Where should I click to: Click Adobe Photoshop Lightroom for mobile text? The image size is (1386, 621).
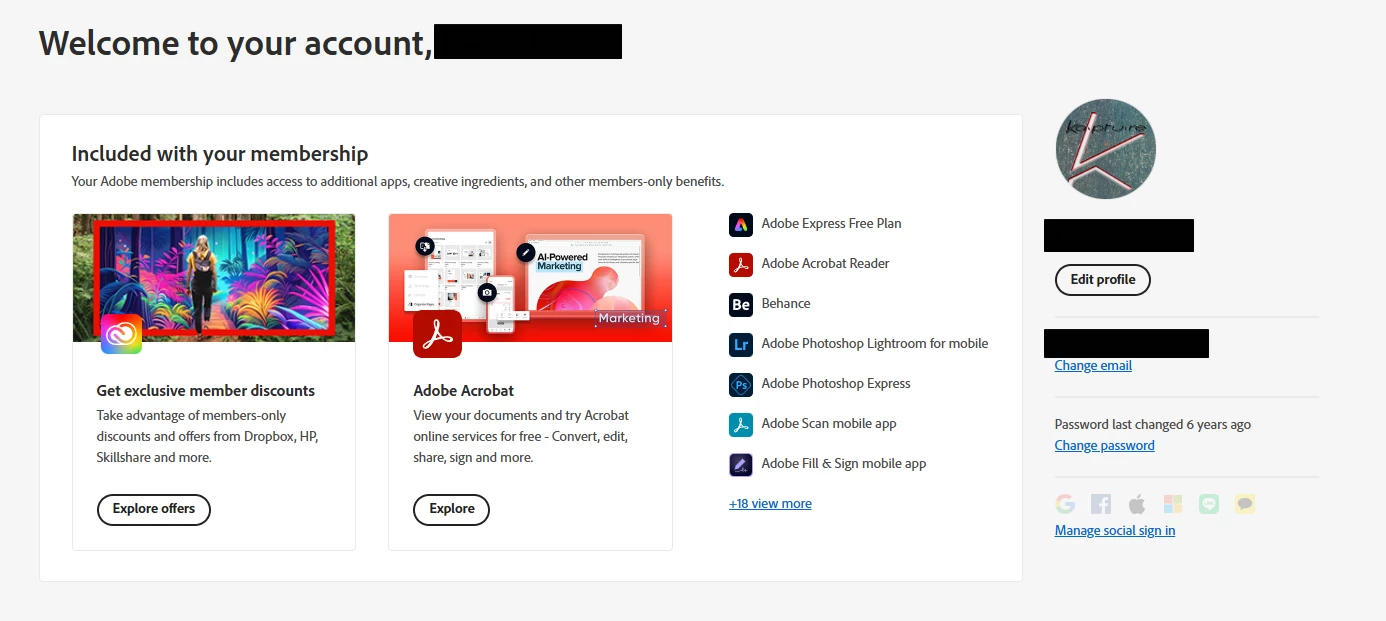point(875,344)
